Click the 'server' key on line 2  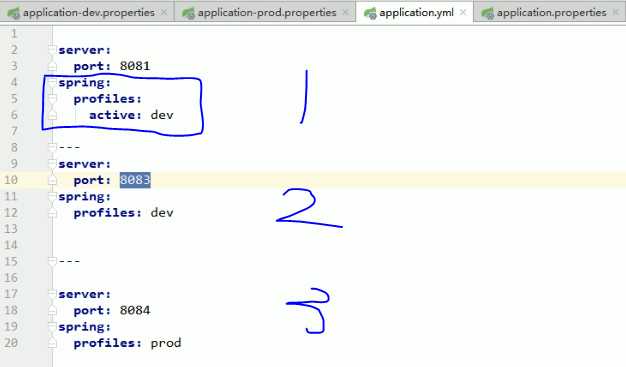[81, 50]
